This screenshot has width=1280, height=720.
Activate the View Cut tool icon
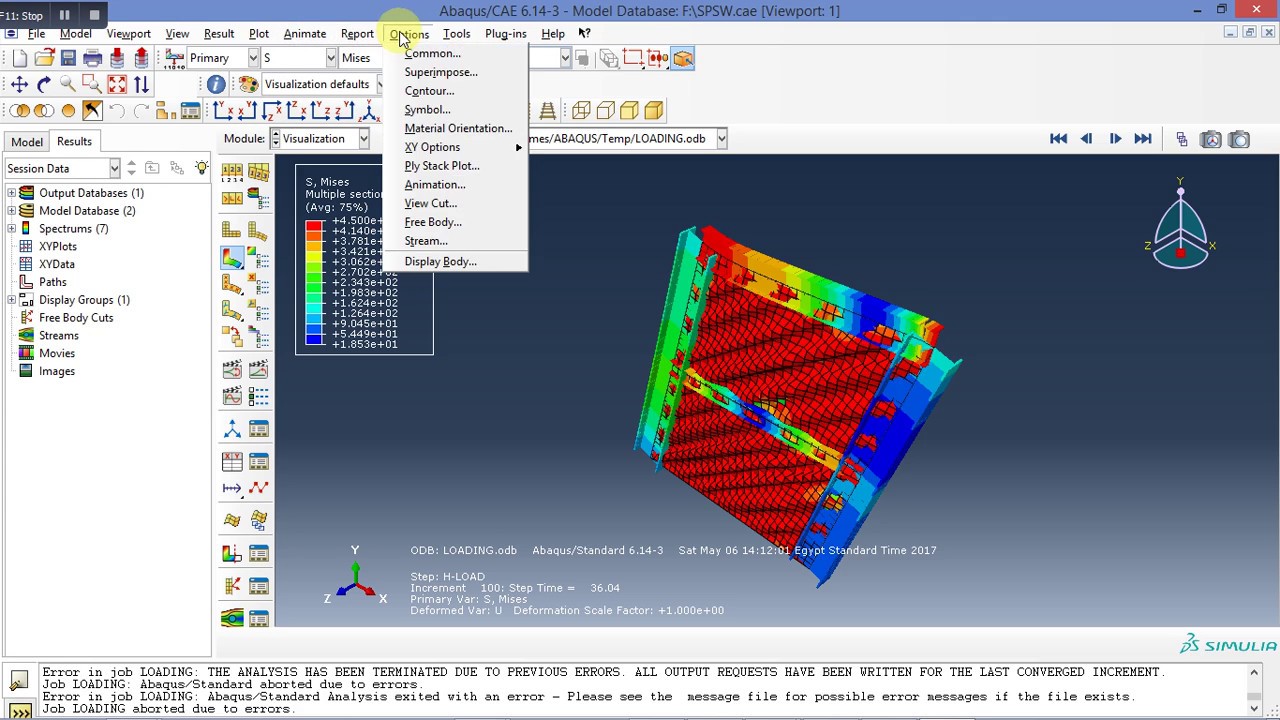pyautogui.click(x=232, y=552)
